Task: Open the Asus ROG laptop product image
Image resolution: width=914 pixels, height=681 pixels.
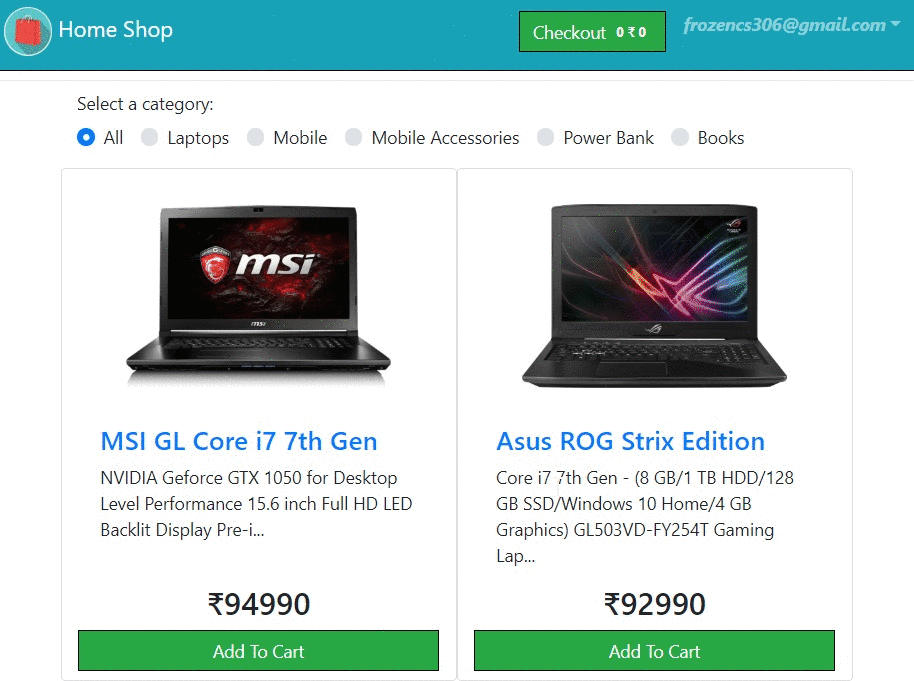Action: point(654,294)
